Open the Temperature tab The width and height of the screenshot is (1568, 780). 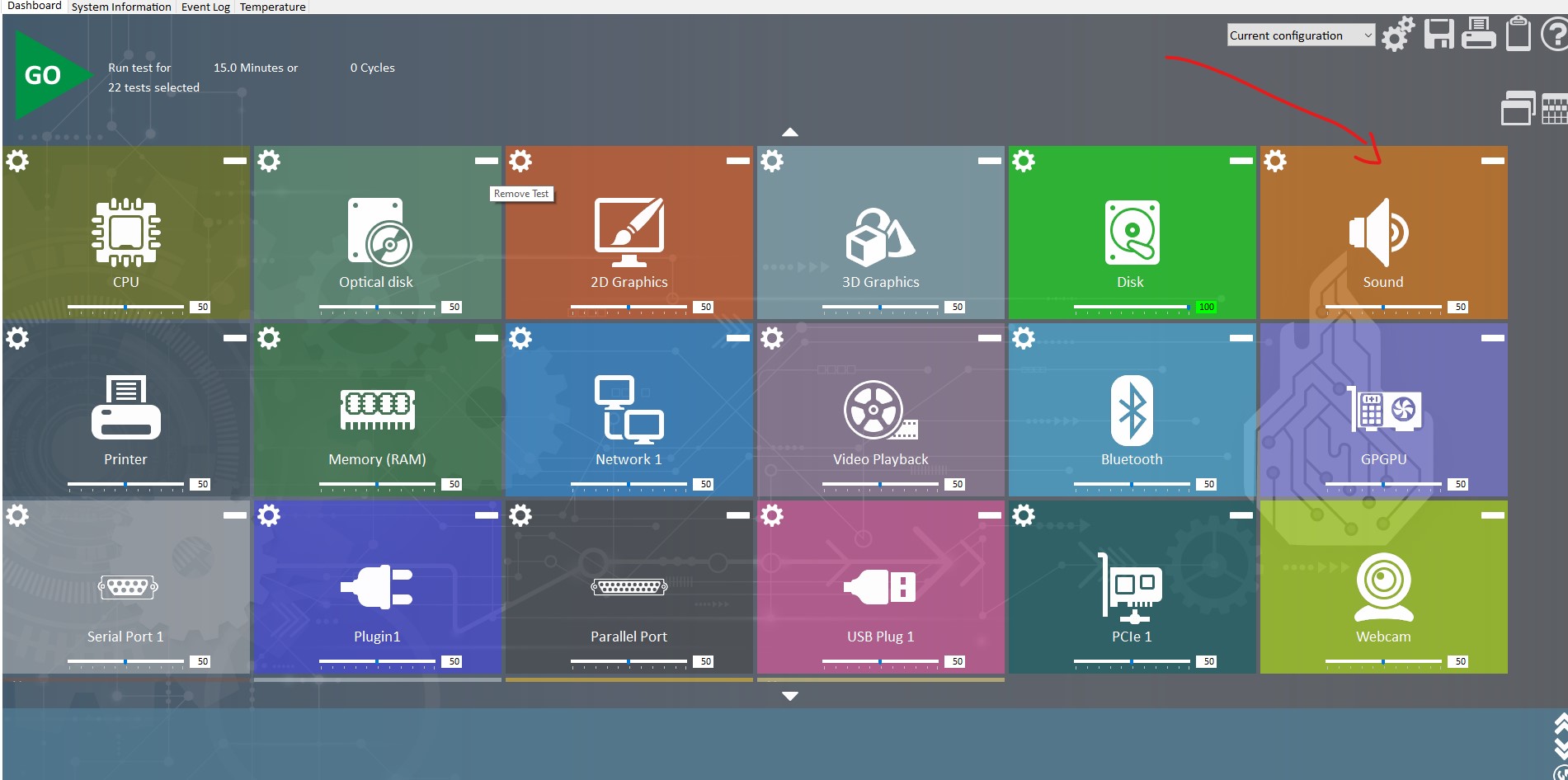(x=272, y=7)
